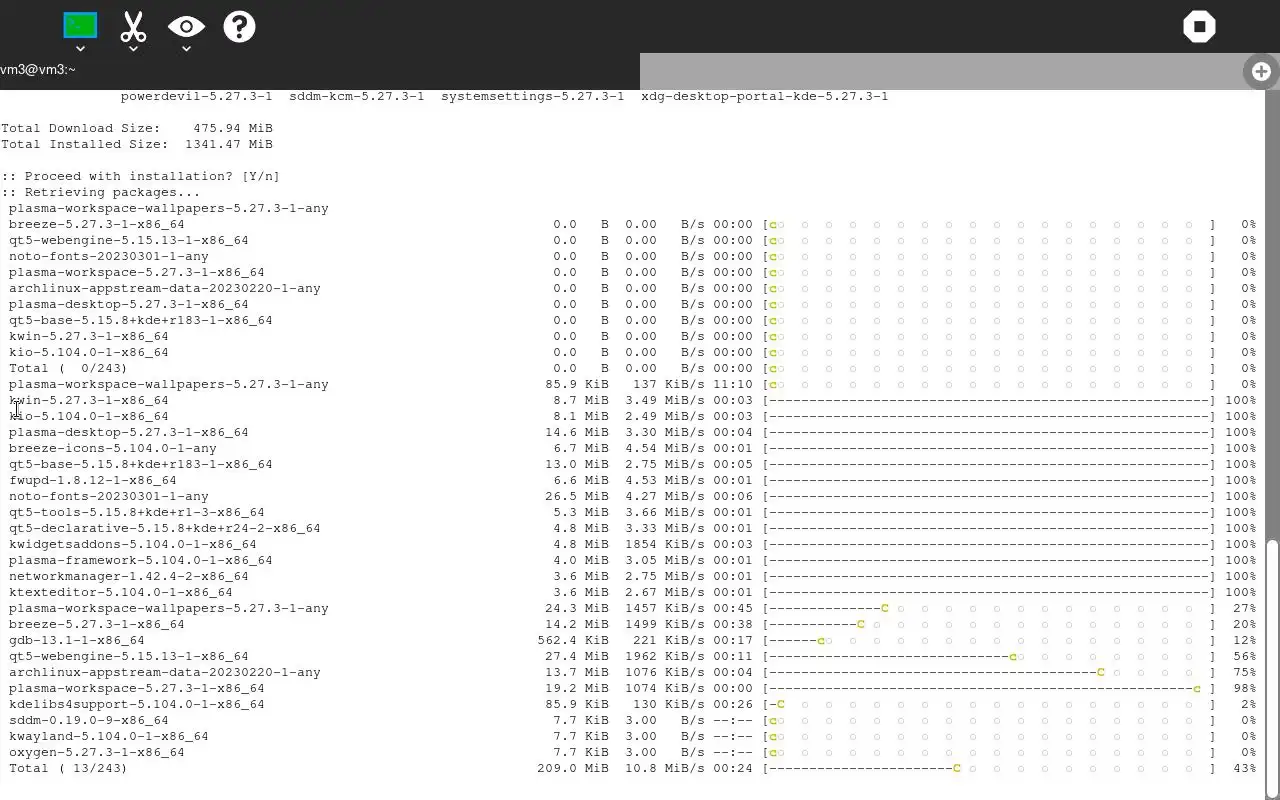Click the terminal session icon in toolbar
1280x800 pixels.
tap(80, 25)
